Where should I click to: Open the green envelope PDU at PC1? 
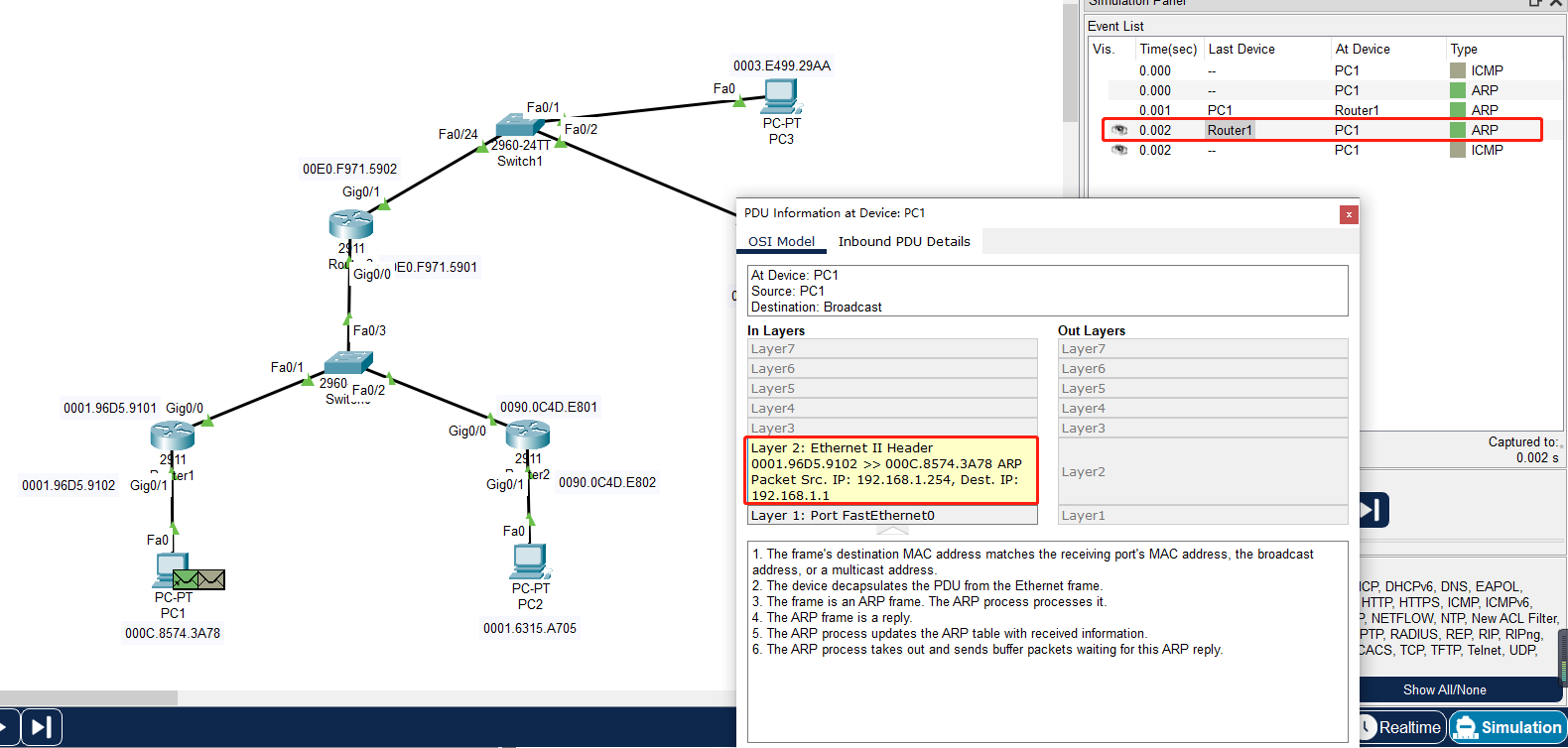pos(186,579)
